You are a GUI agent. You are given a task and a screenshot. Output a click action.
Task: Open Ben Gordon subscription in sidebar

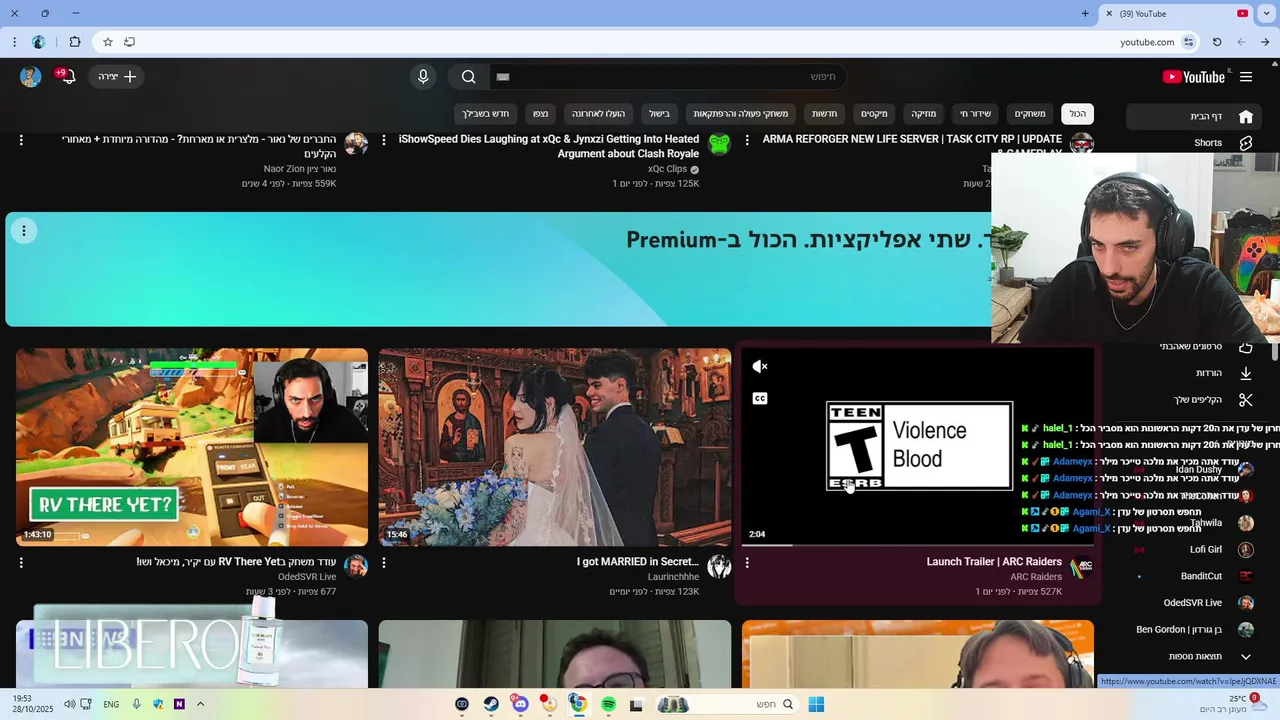1195,630
